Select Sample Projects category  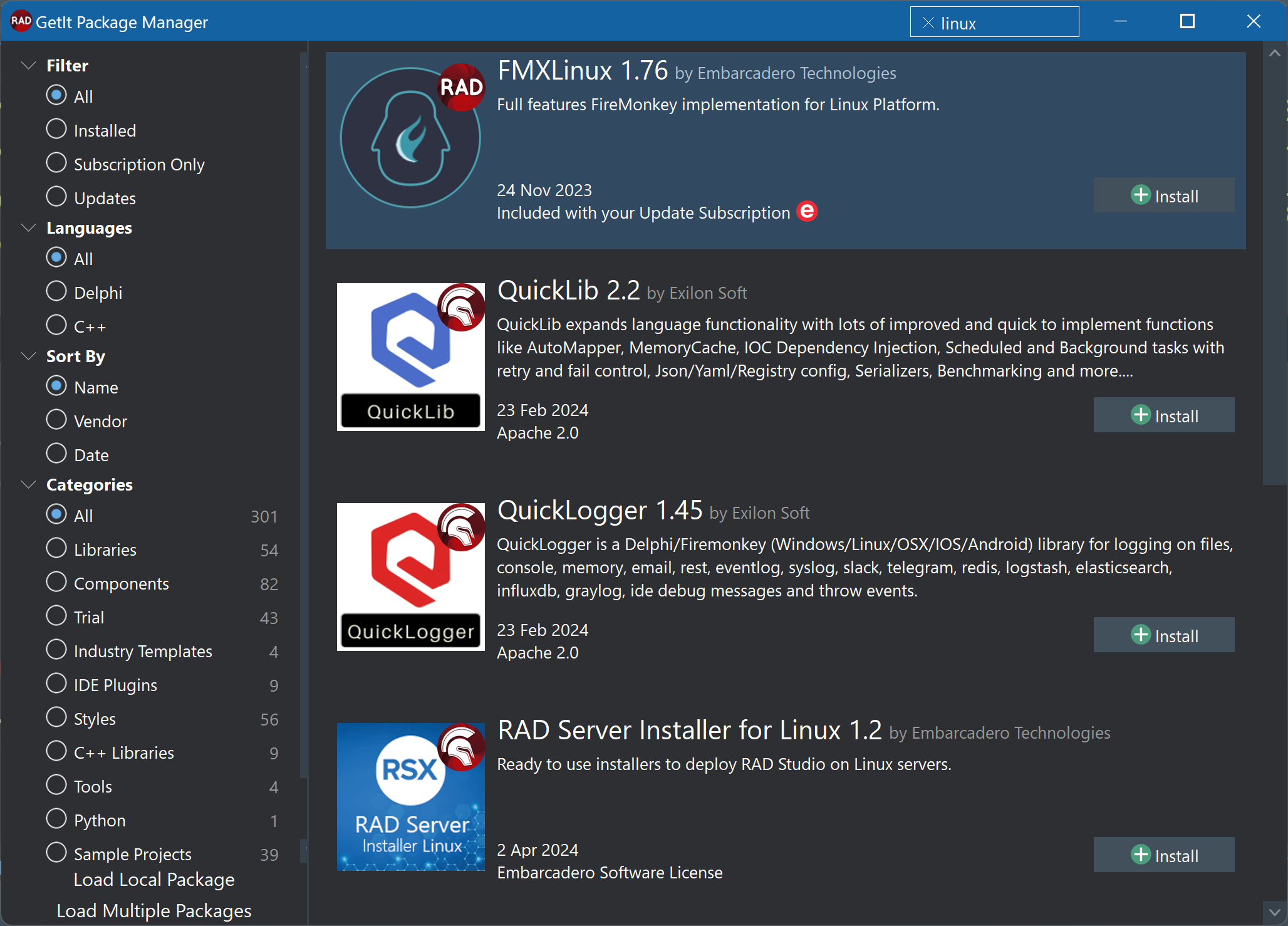click(56, 853)
